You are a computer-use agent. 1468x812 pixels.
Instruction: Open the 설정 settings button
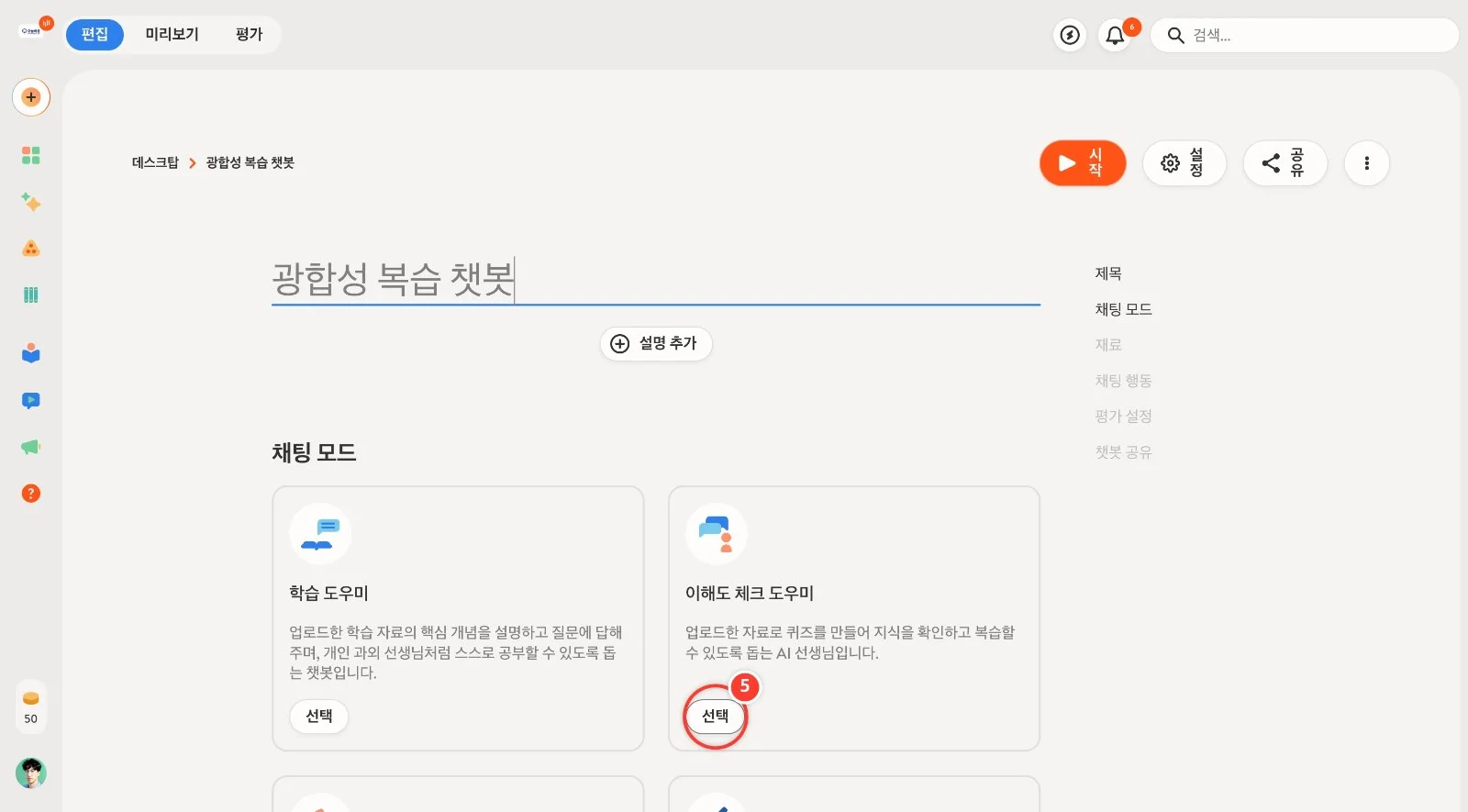point(1184,163)
